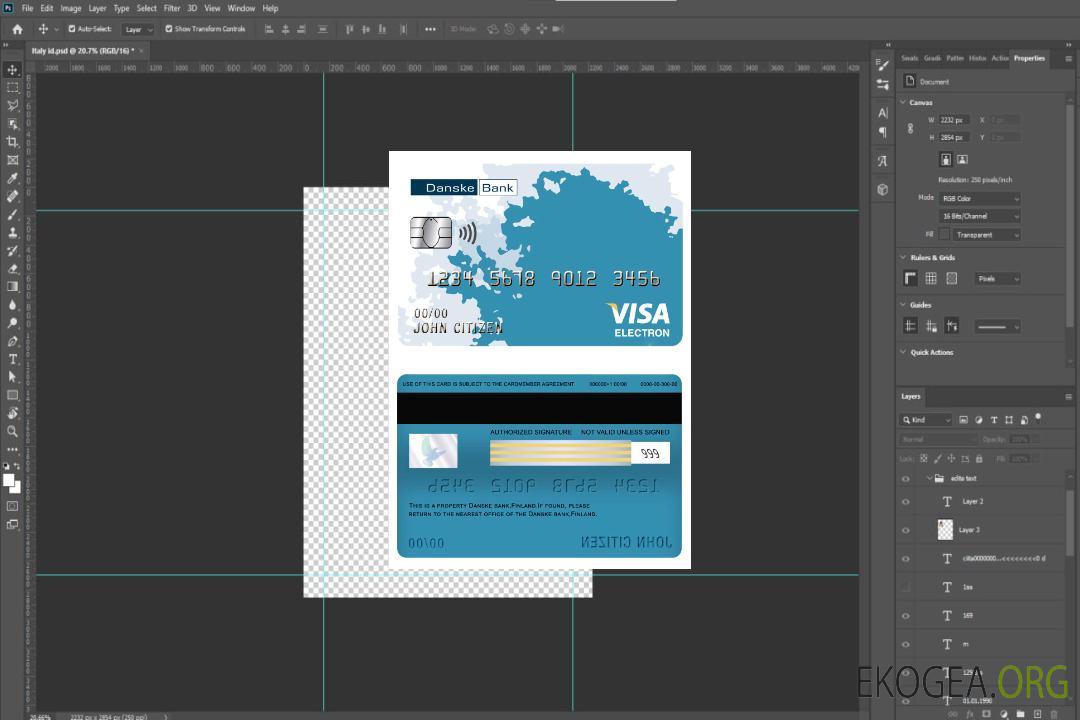Select the Move tool in toolbox
Image resolution: width=1080 pixels, height=720 pixels.
click(12, 70)
